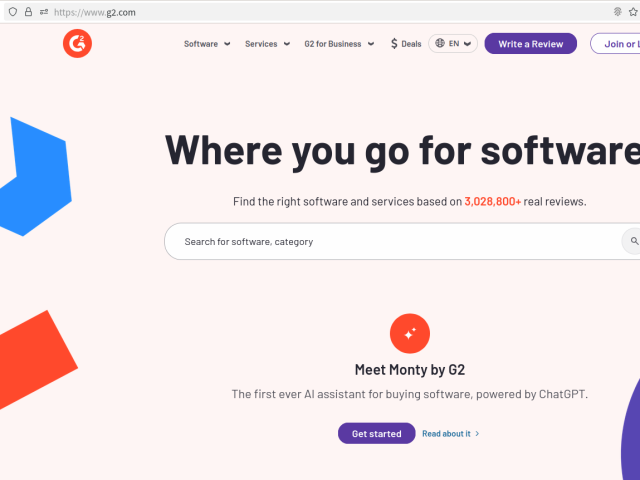This screenshot has height=480, width=640.
Task: Click the shield icon in address bar
Action: coord(13,12)
